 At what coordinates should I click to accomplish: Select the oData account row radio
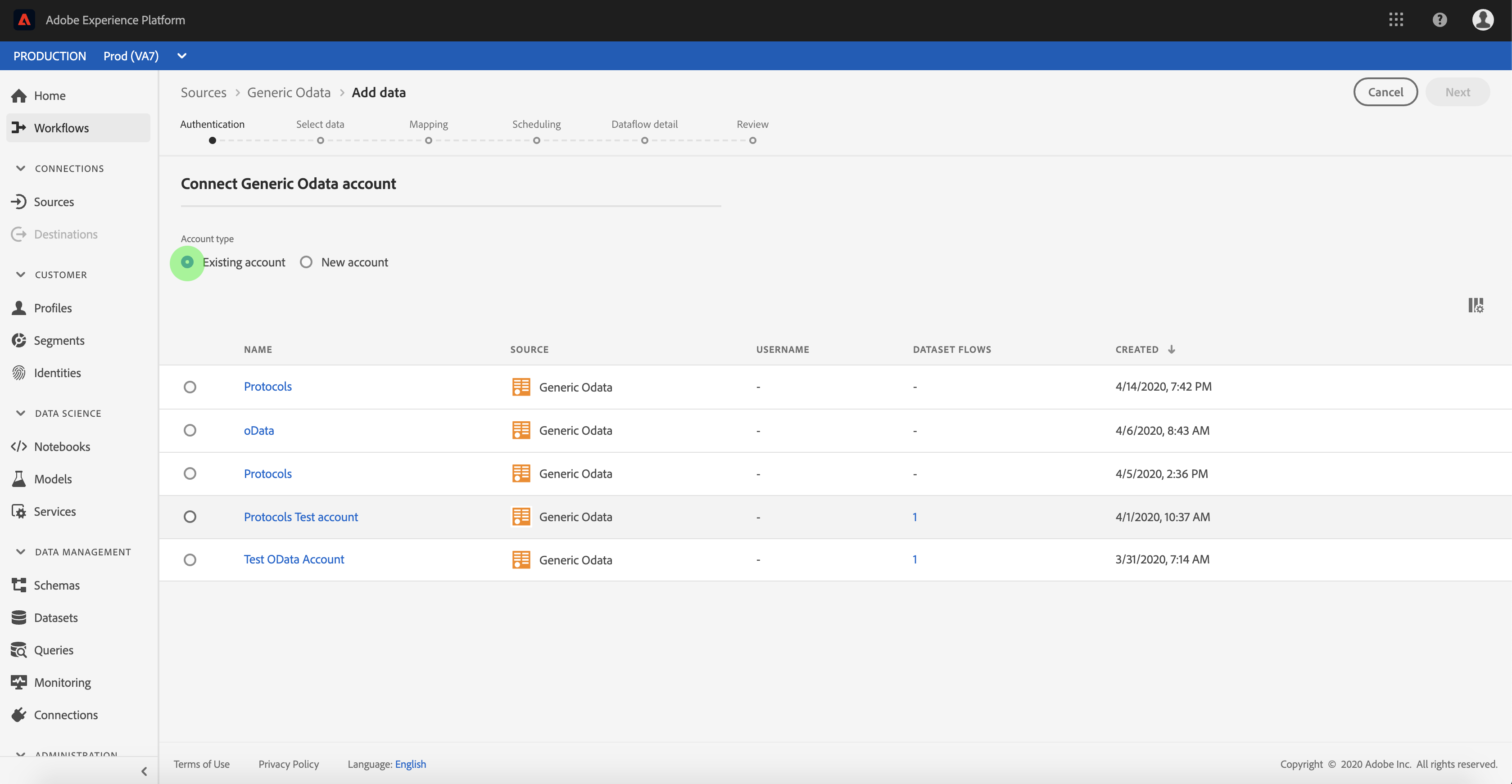pos(190,431)
